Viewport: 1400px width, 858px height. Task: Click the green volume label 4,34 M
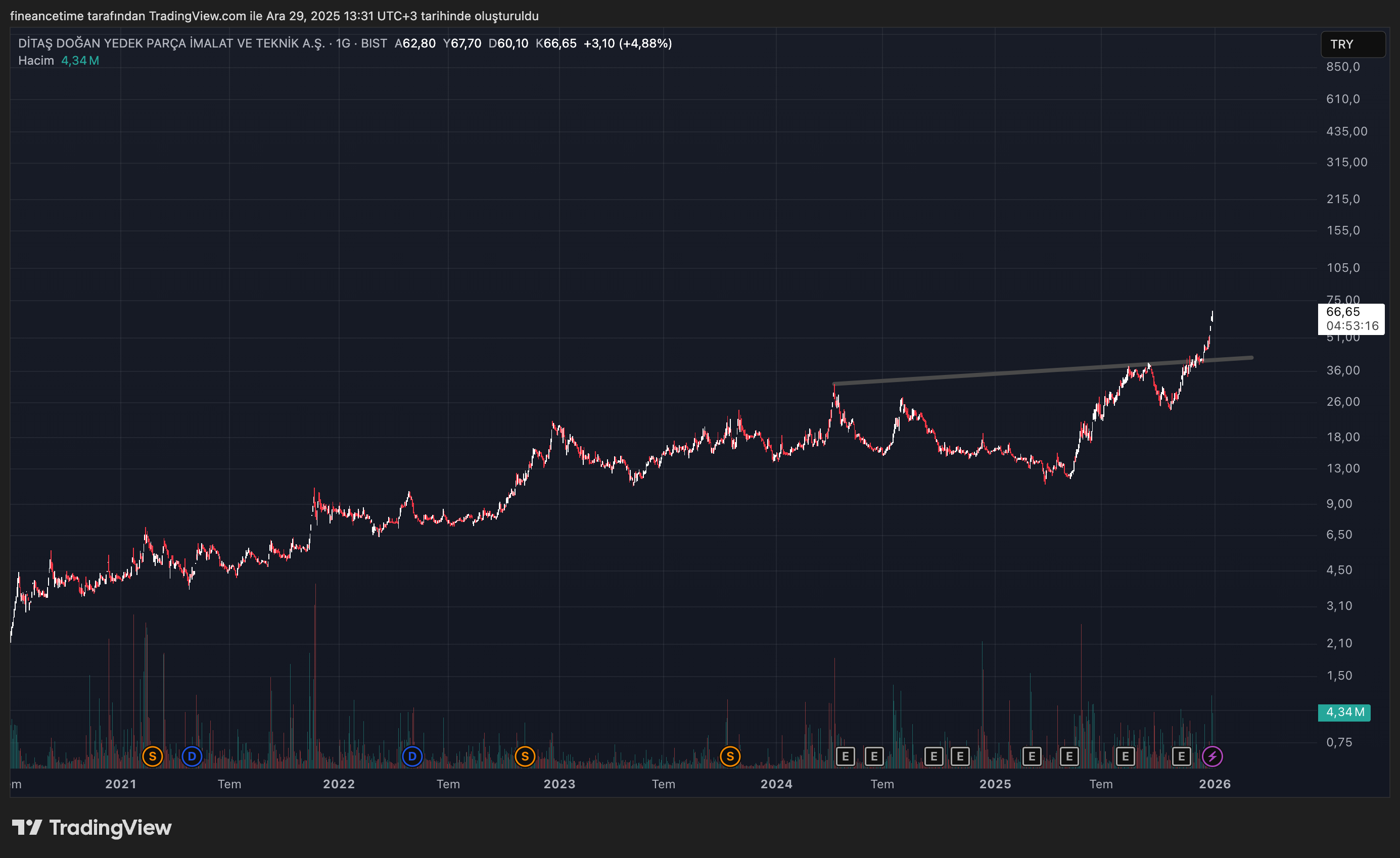[x=1344, y=712]
